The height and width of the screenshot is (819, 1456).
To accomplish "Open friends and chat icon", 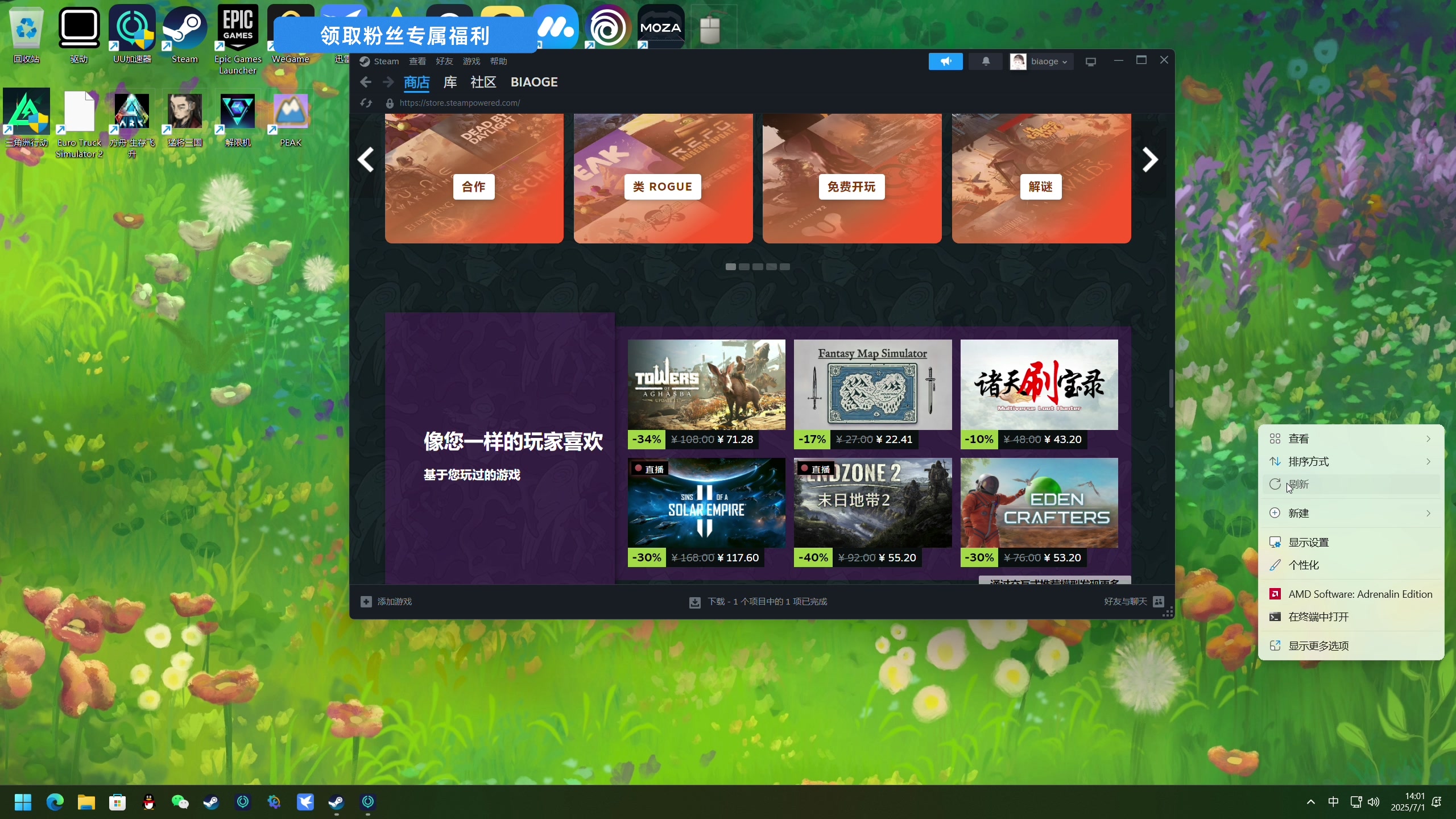I will point(1159,601).
